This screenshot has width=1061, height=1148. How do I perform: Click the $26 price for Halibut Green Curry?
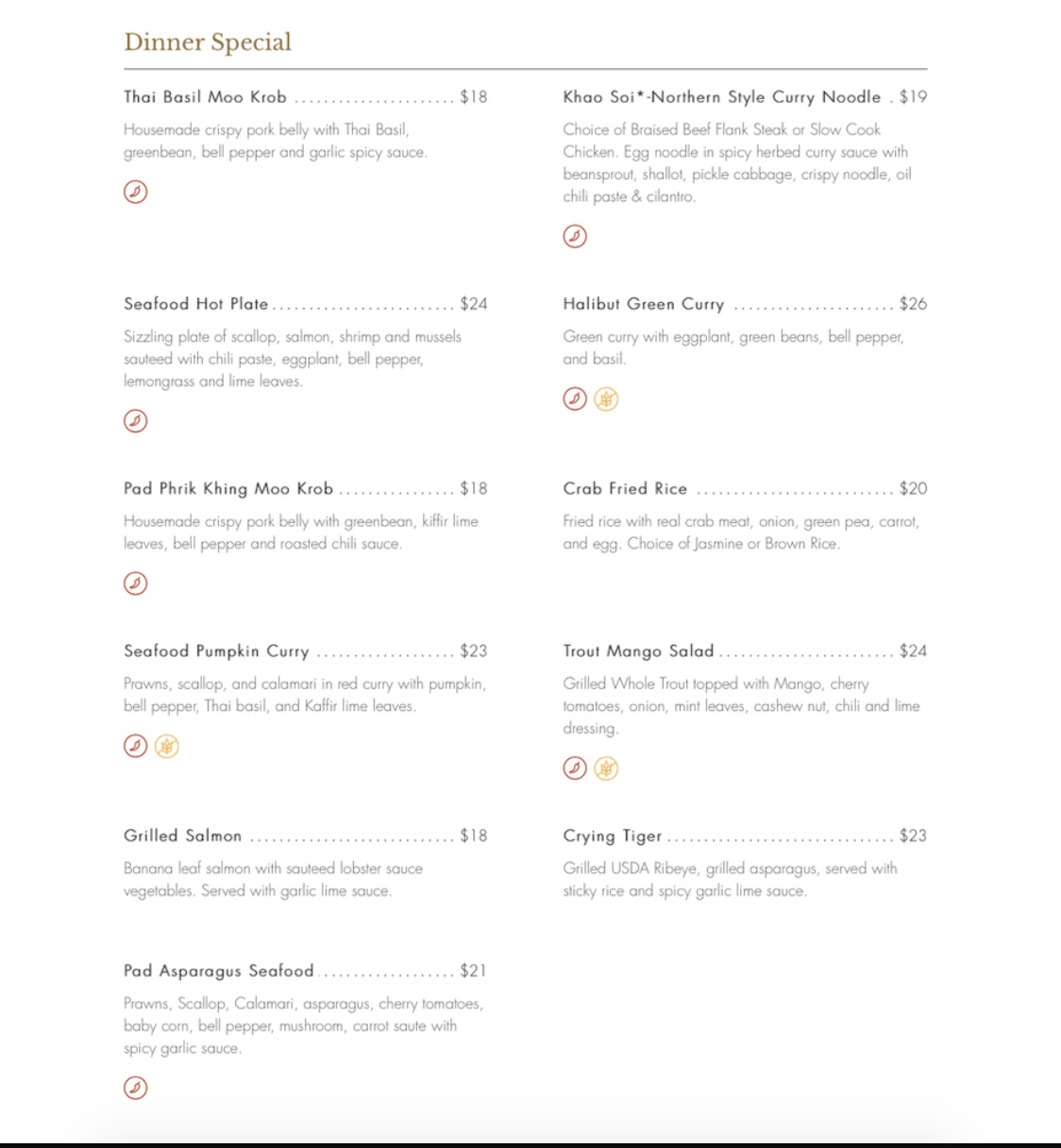913,303
